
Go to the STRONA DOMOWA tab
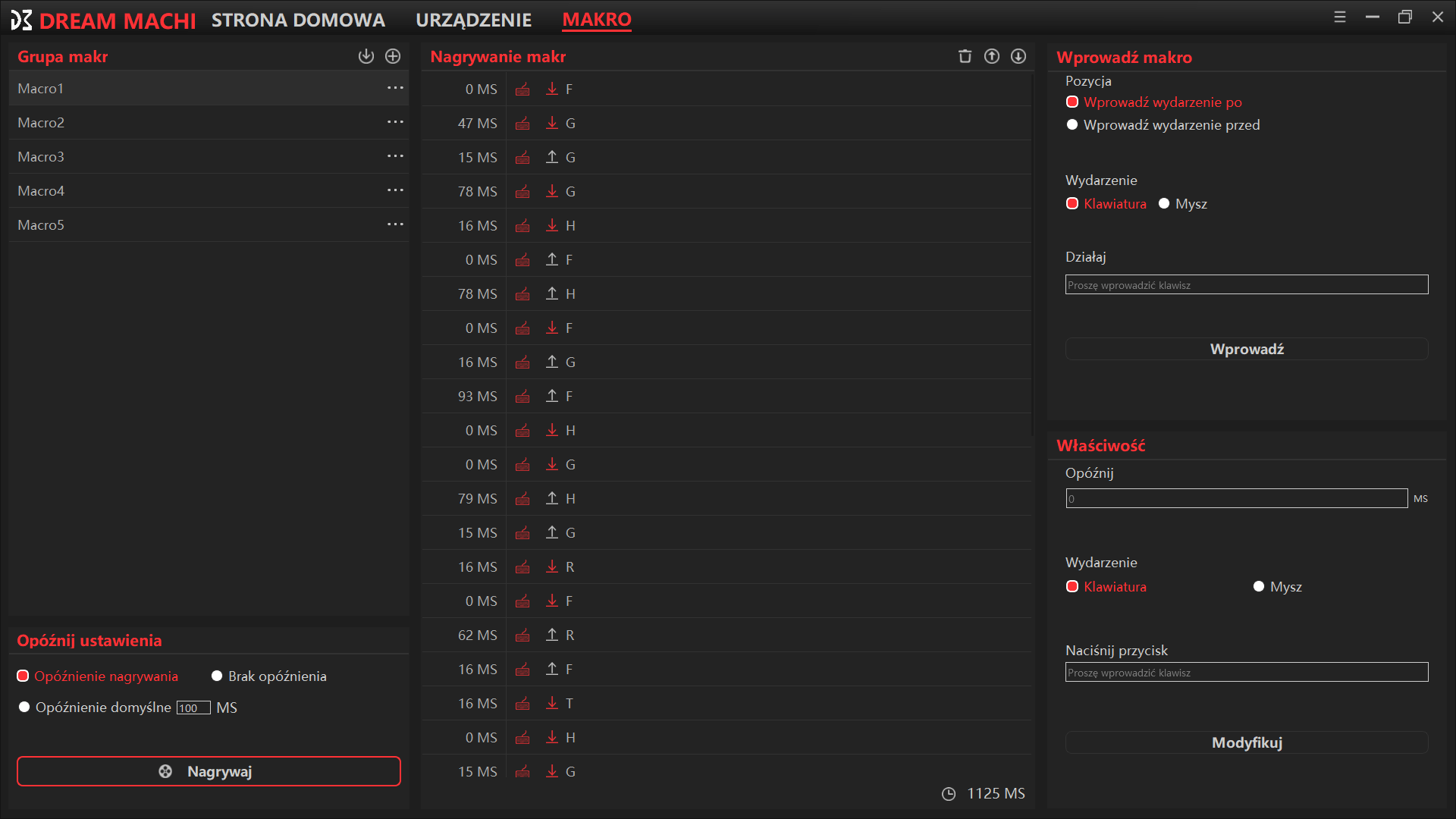[298, 20]
